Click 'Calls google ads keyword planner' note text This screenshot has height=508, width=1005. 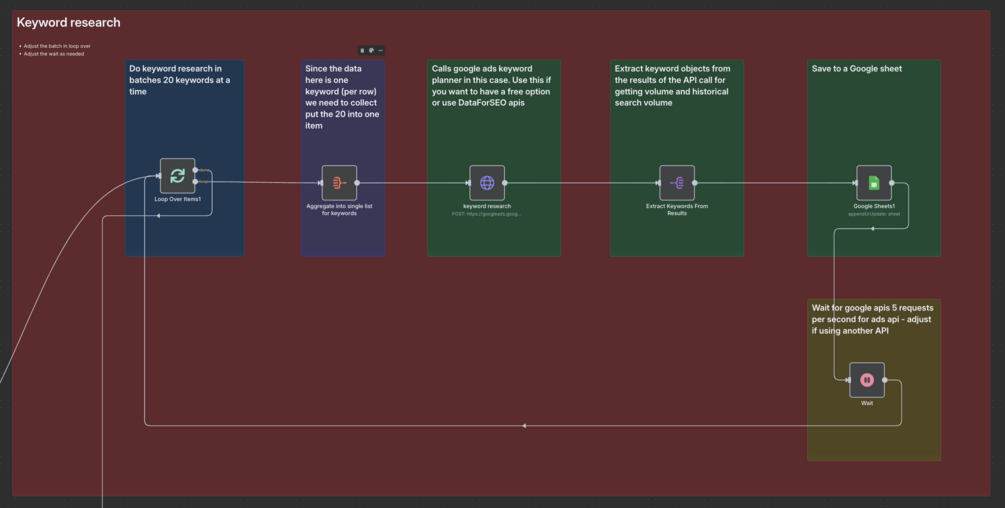[x=491, y=86]
